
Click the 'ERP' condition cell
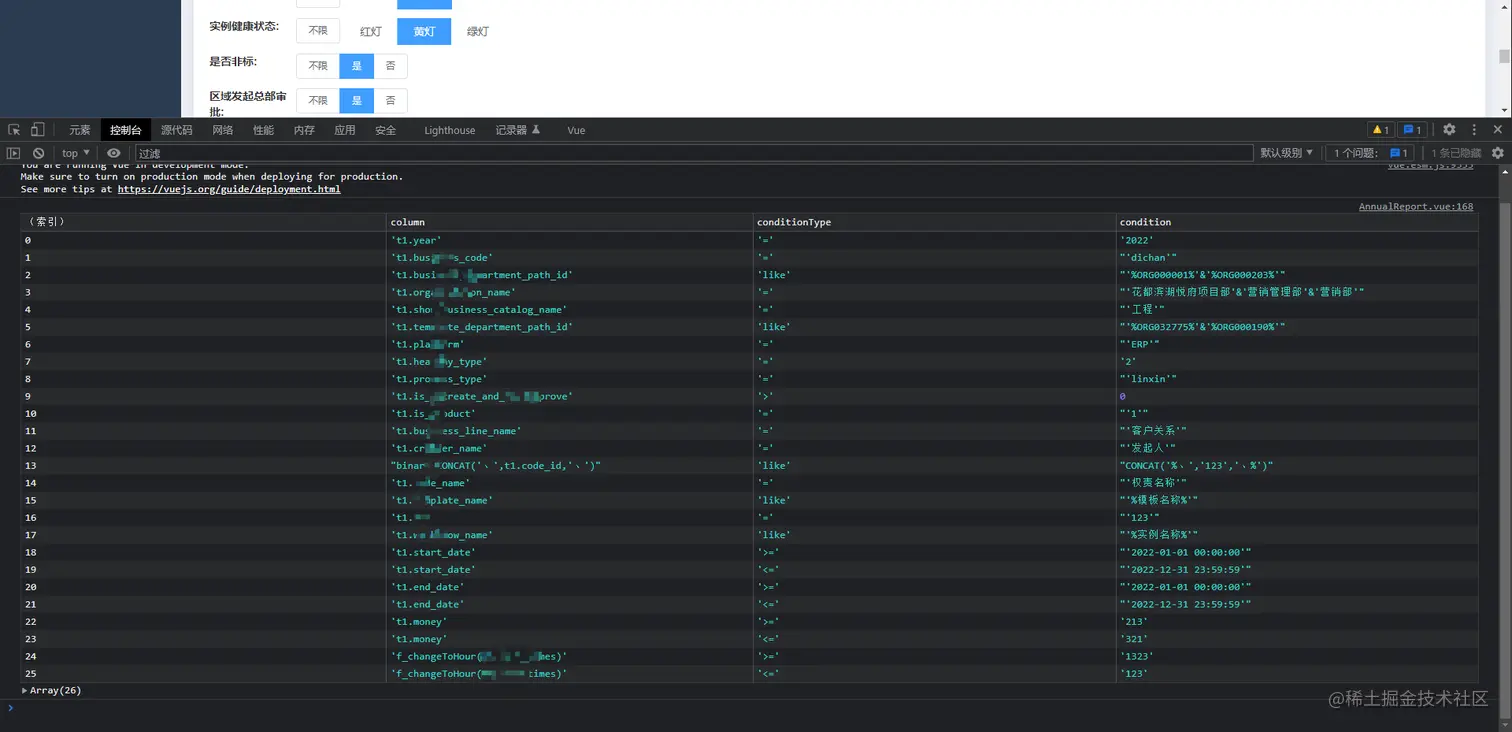[x=1297, y=344]
